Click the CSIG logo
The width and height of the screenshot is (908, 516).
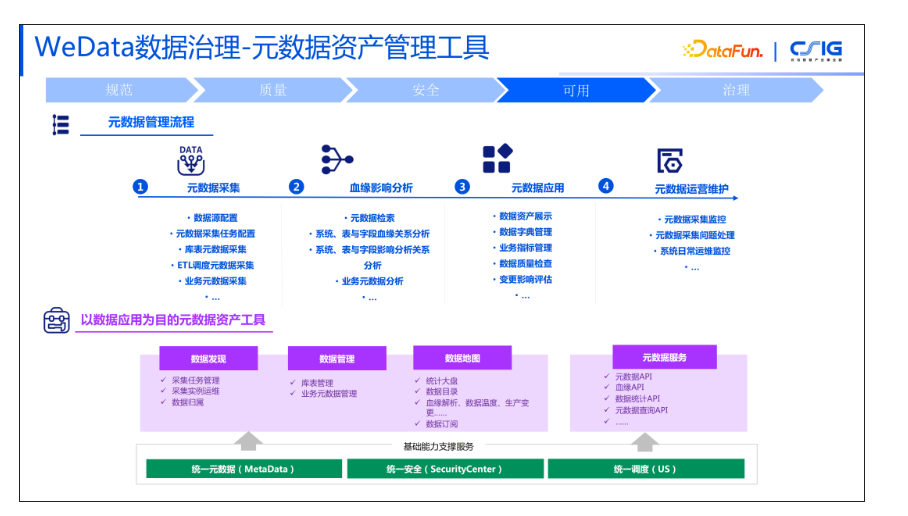[816, 50]
